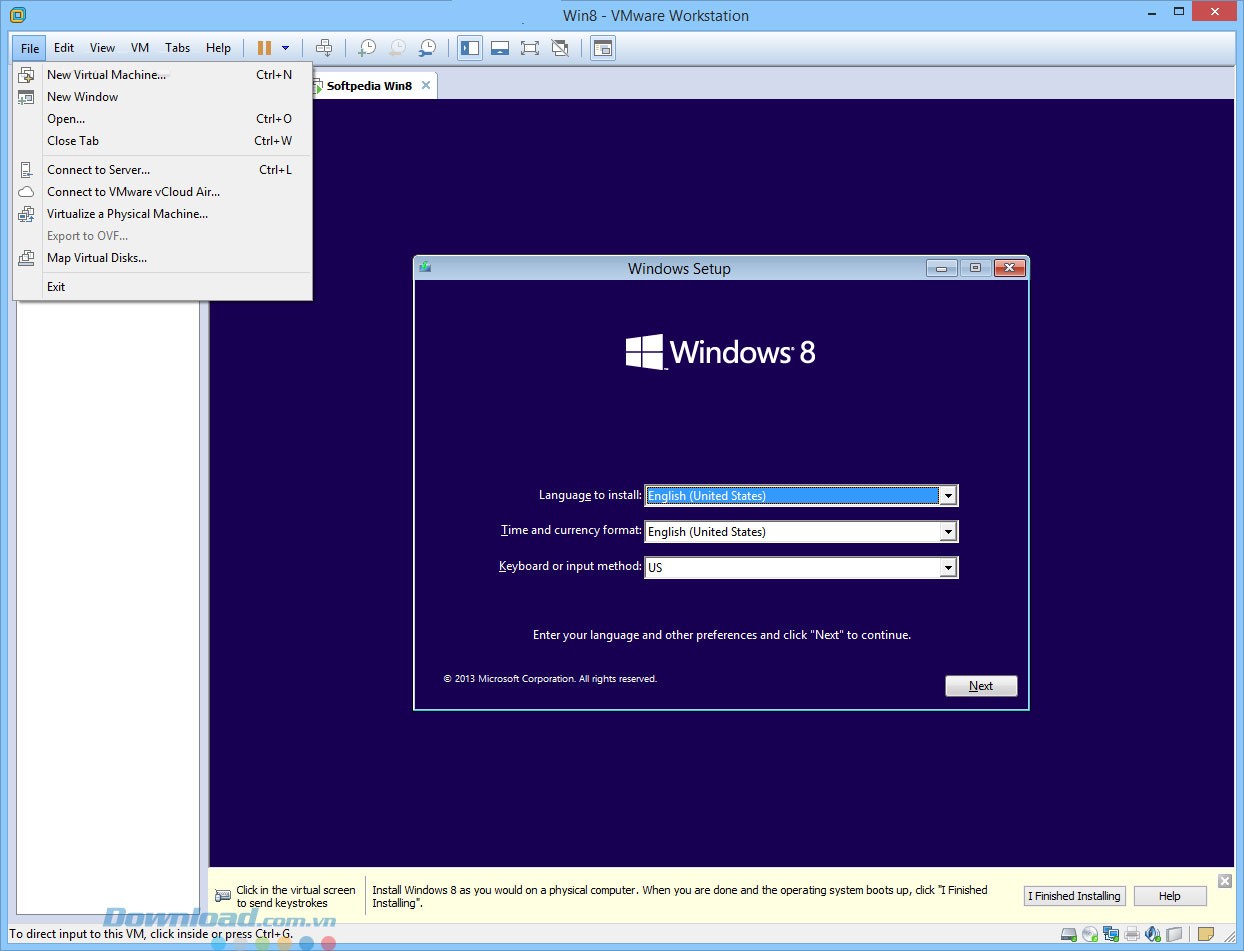Send Ctrl+Alt+Del to the virtual machine

(325, 47)
